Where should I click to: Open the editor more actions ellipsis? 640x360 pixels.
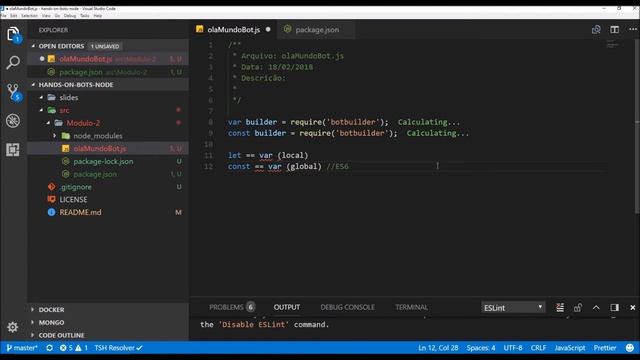(x=633, y=29)
